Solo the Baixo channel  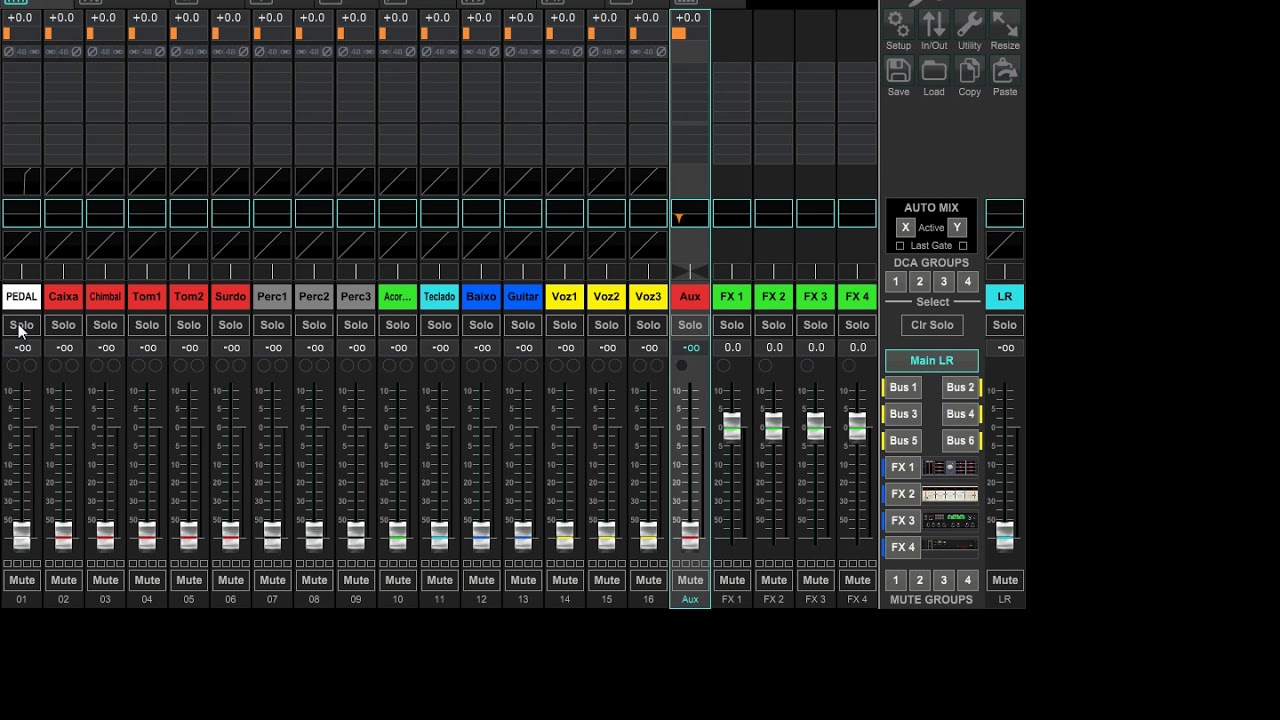click(x=481, y=325)
